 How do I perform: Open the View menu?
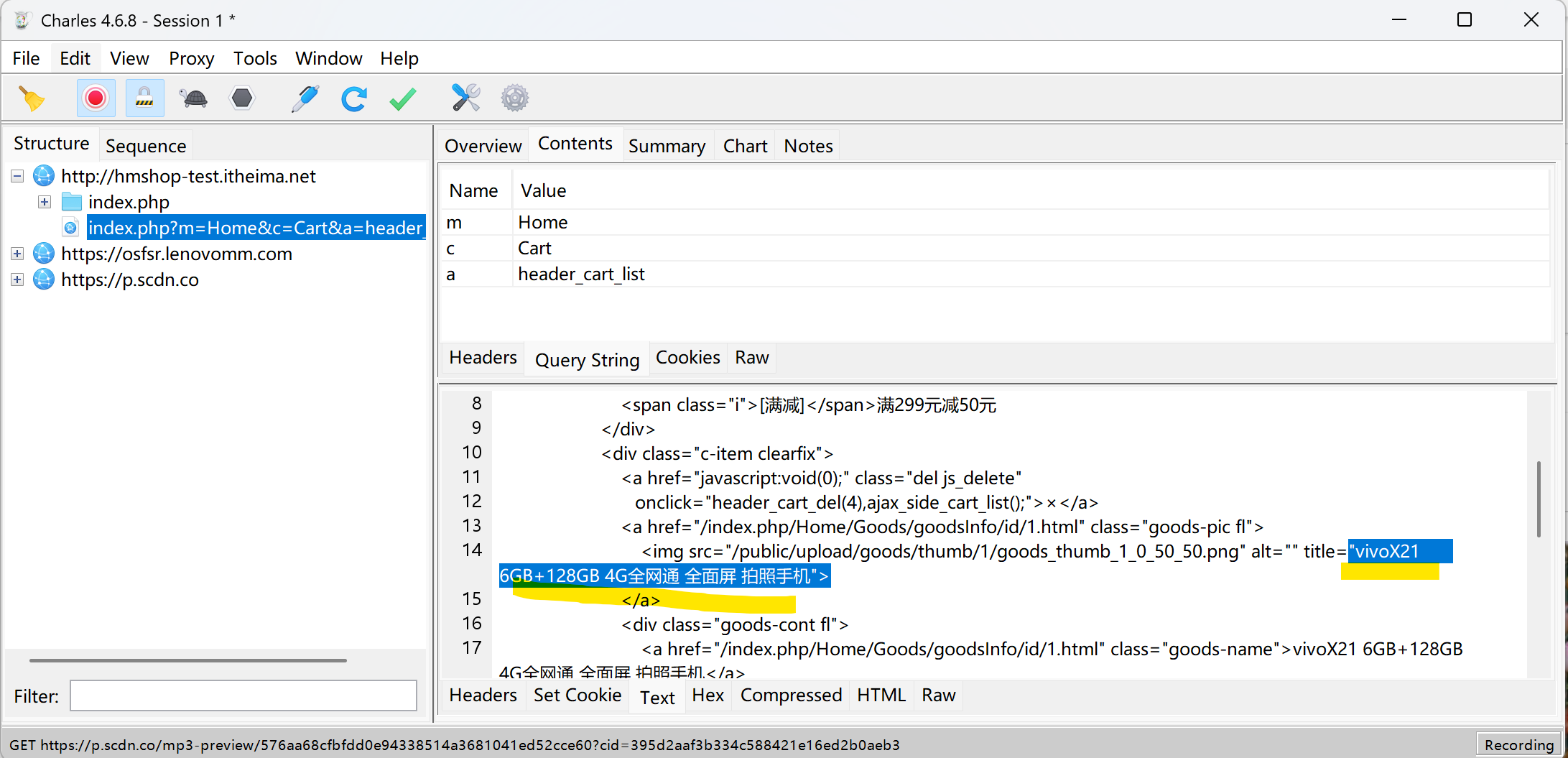click(129, 58)
